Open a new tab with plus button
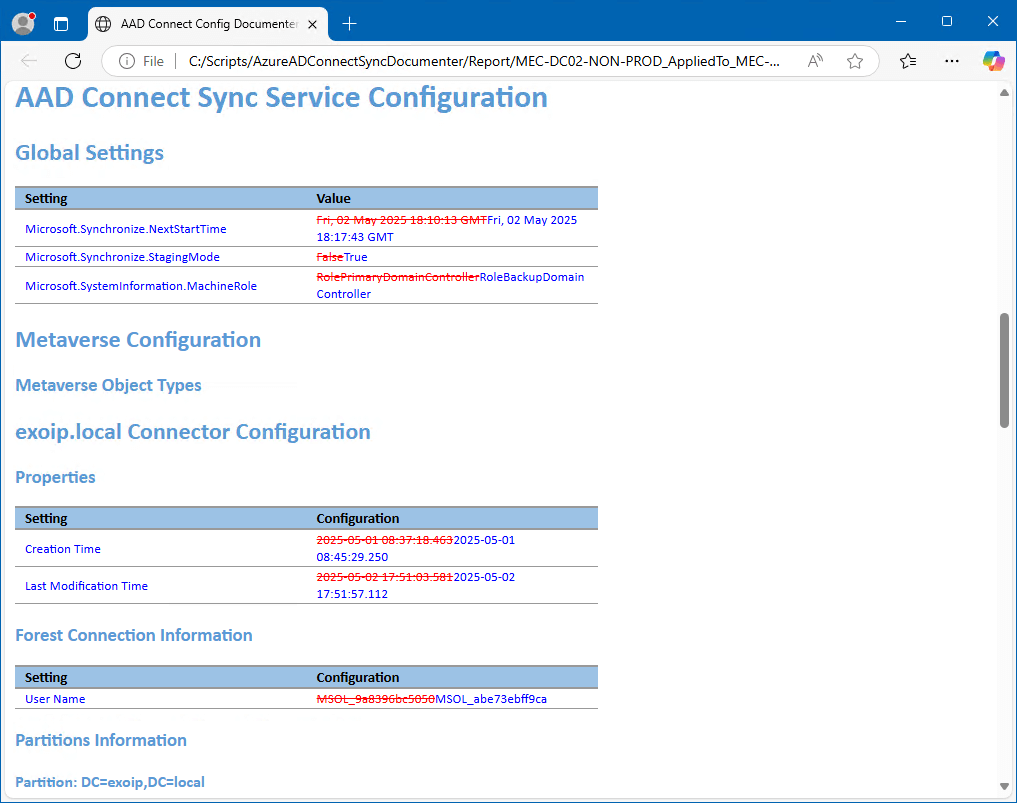Viewport: 1017px width, 803px height. [349, 23]
